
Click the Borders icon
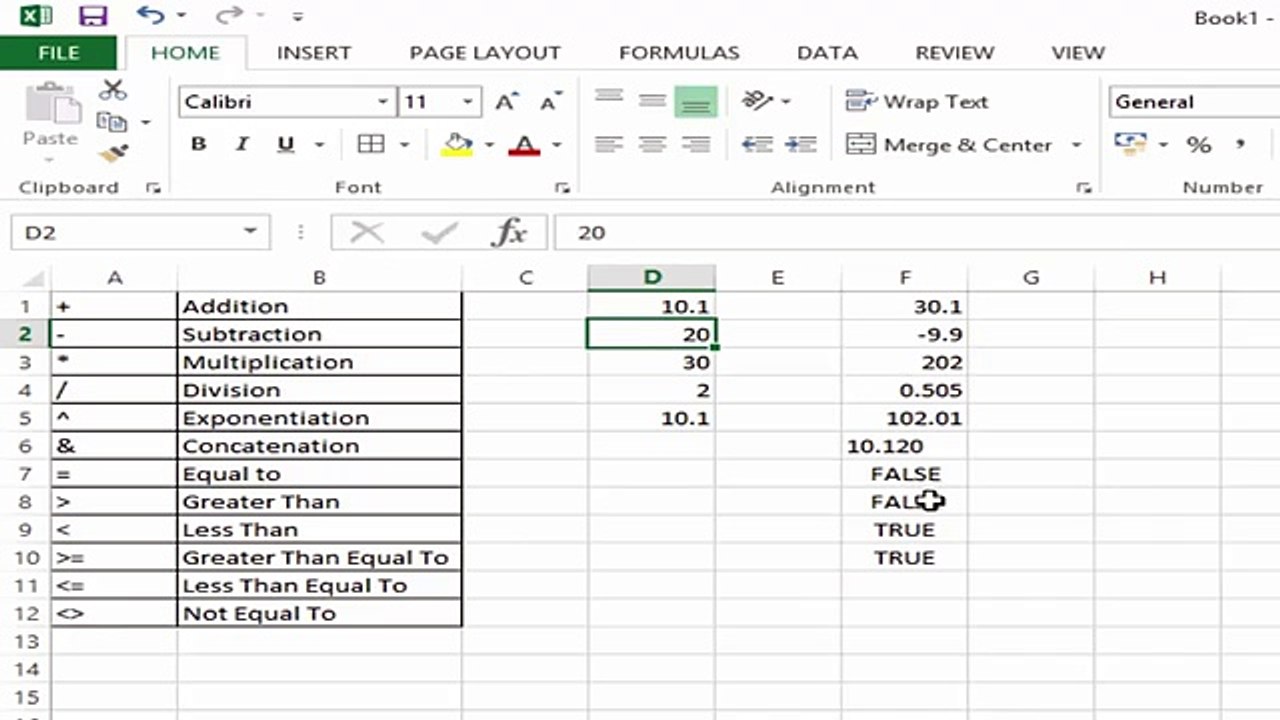[x=371, y=145]
